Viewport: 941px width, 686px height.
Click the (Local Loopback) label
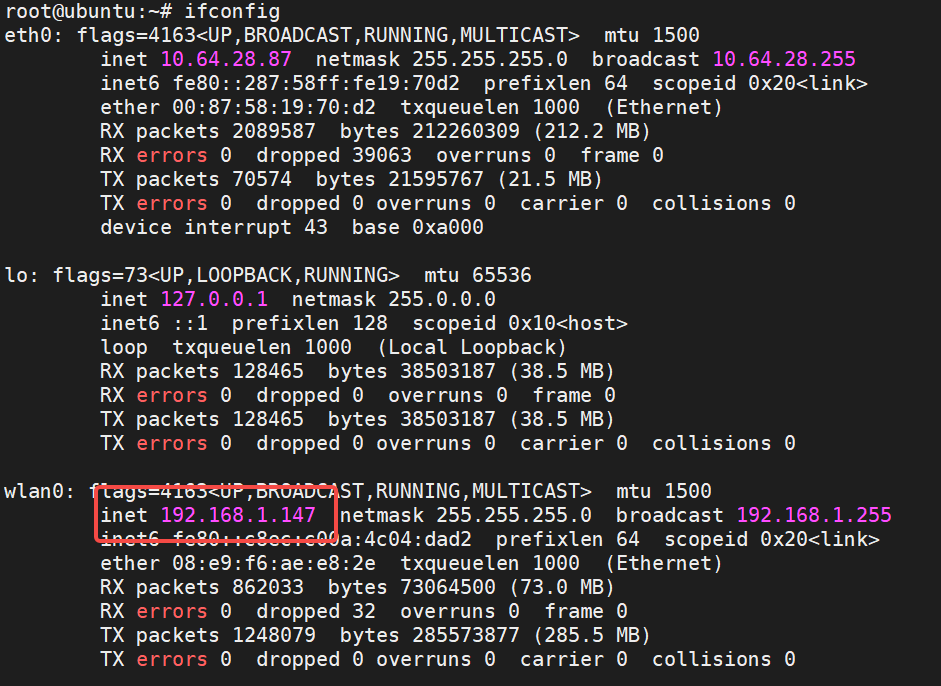pyautogui.click(x=472, y=347)
